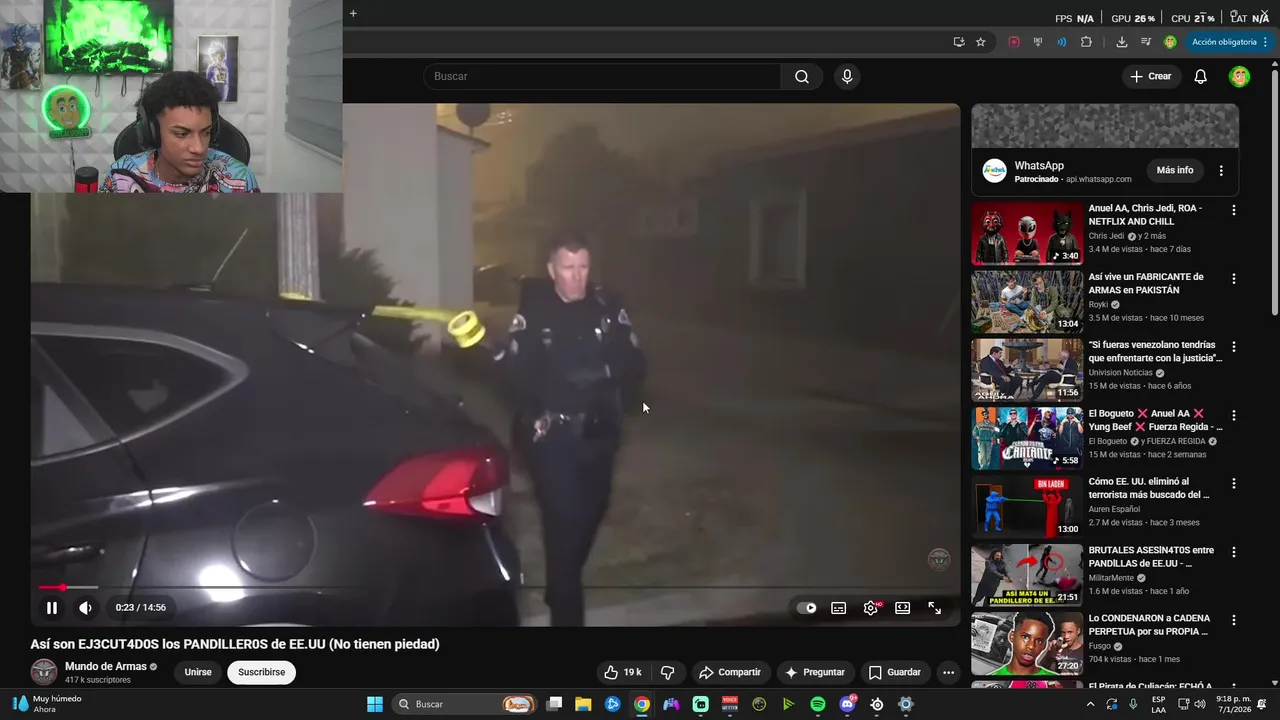Click Más info on WhatsApp ad
Viewport: 1280px width, 720px height.
tap(1175, 170)
